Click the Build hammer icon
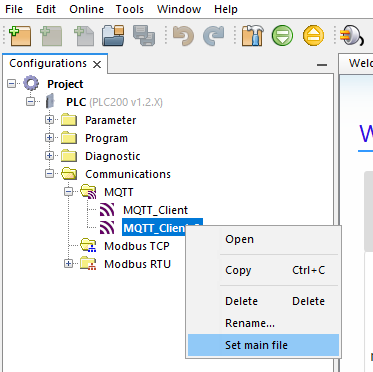This screenshot has width=373, height=372. pos(252,36)
